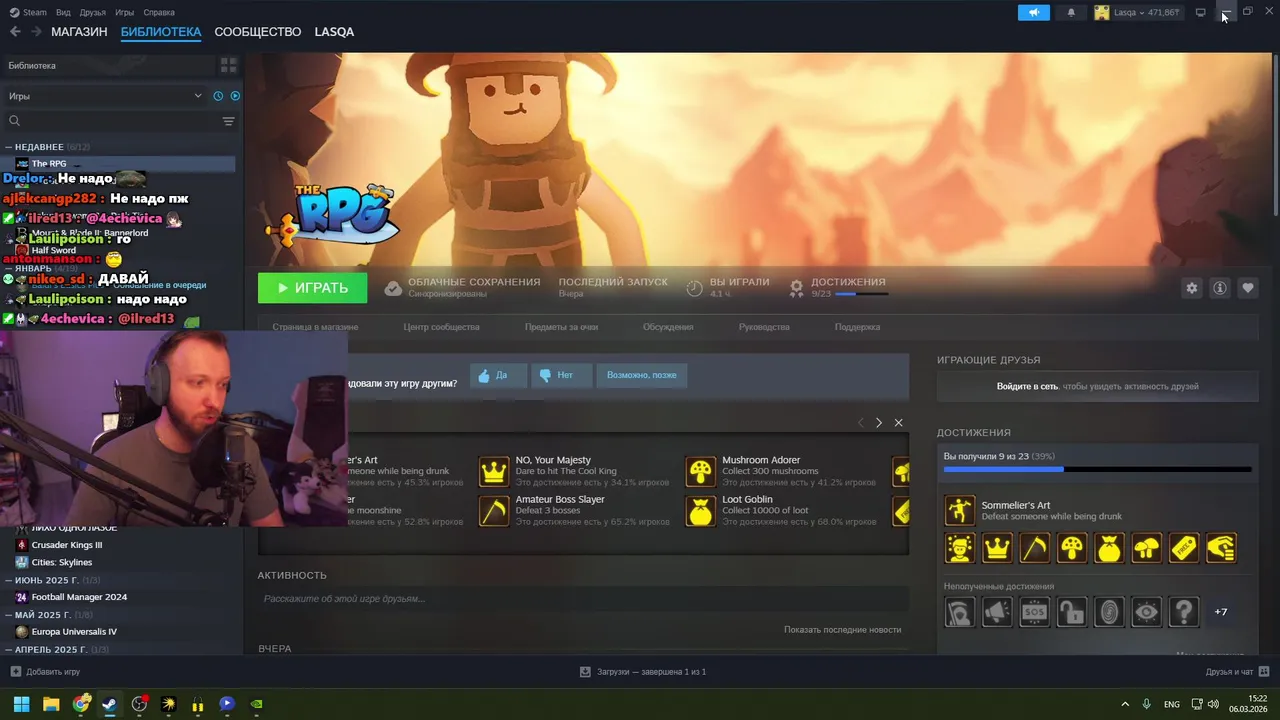The image size is (1280, 720).
Task: Open the МАГАЗИН tab
Action: click(x=79, y=32)
